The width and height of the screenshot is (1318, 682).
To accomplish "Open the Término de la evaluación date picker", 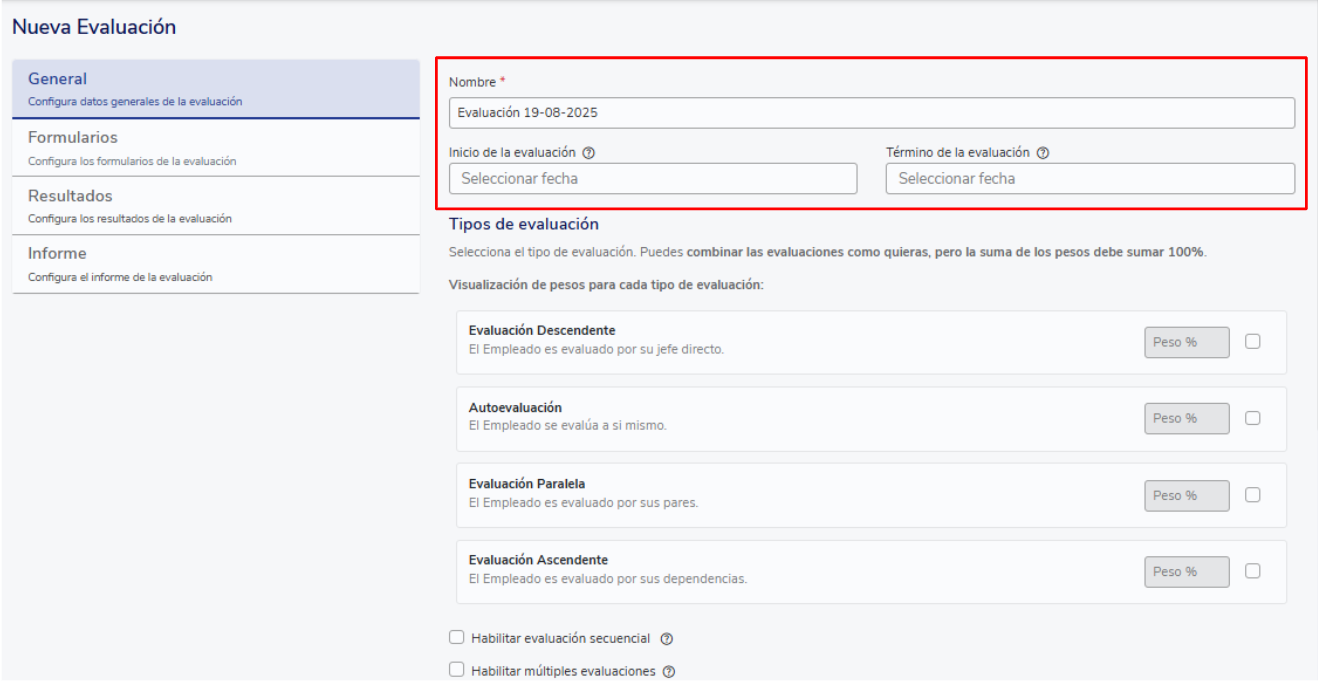I will click(1090, 179).
